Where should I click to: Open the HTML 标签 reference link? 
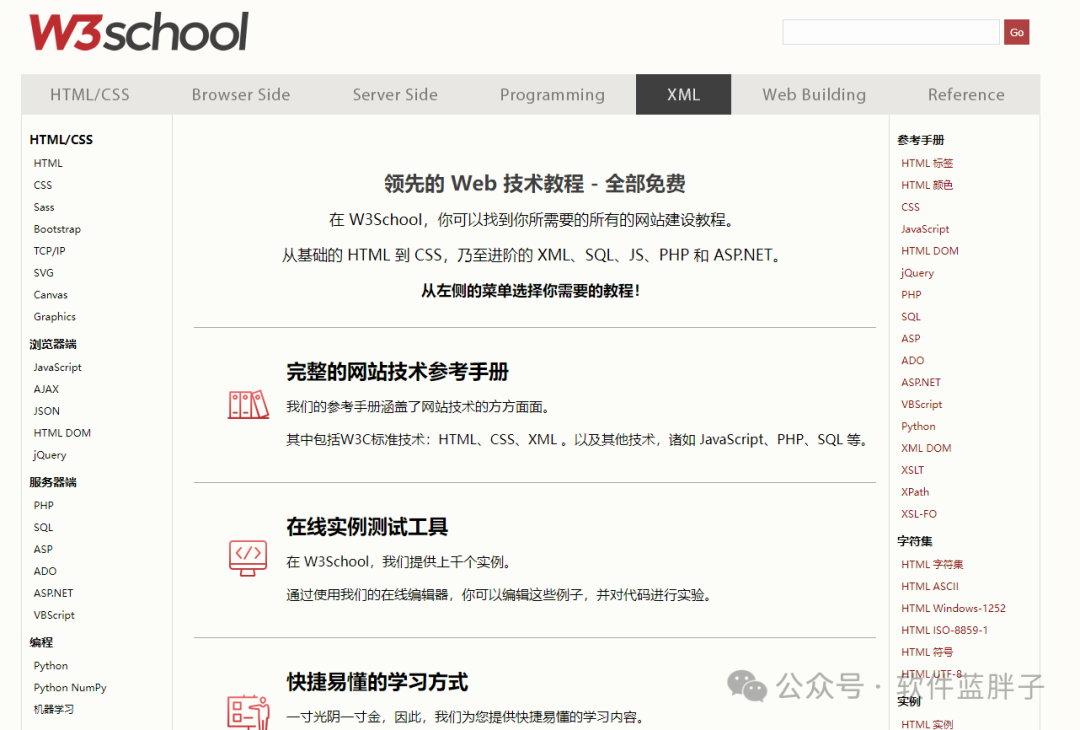pyautogui.click(x=927, y=163)
